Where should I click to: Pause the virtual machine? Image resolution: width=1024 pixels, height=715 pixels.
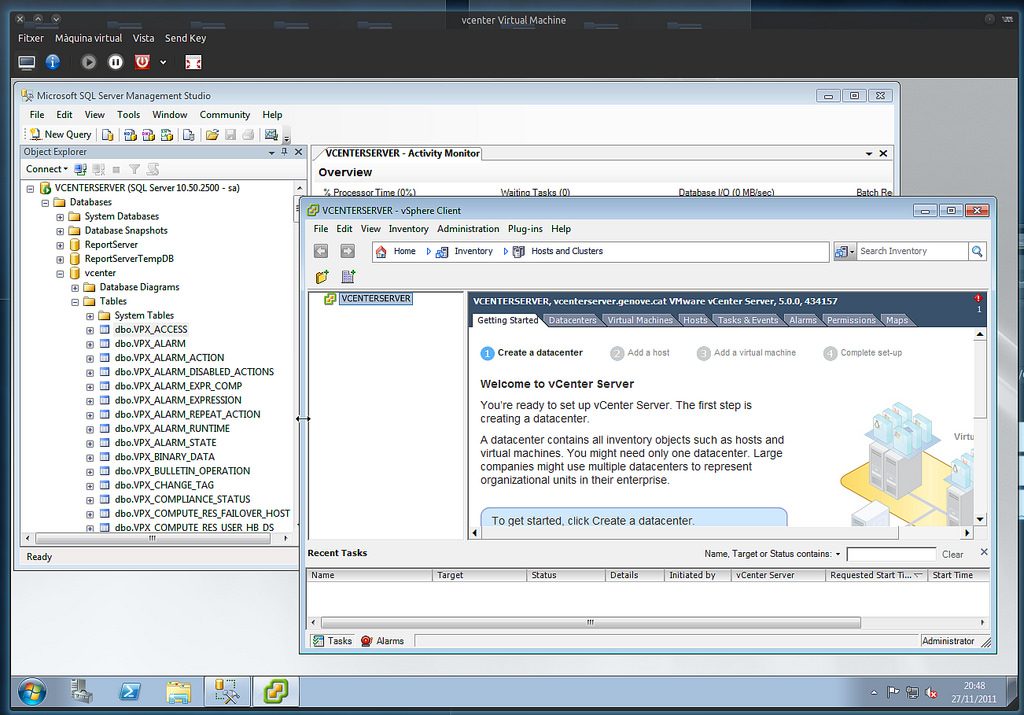pyautogui.click(x=115, y=62)
